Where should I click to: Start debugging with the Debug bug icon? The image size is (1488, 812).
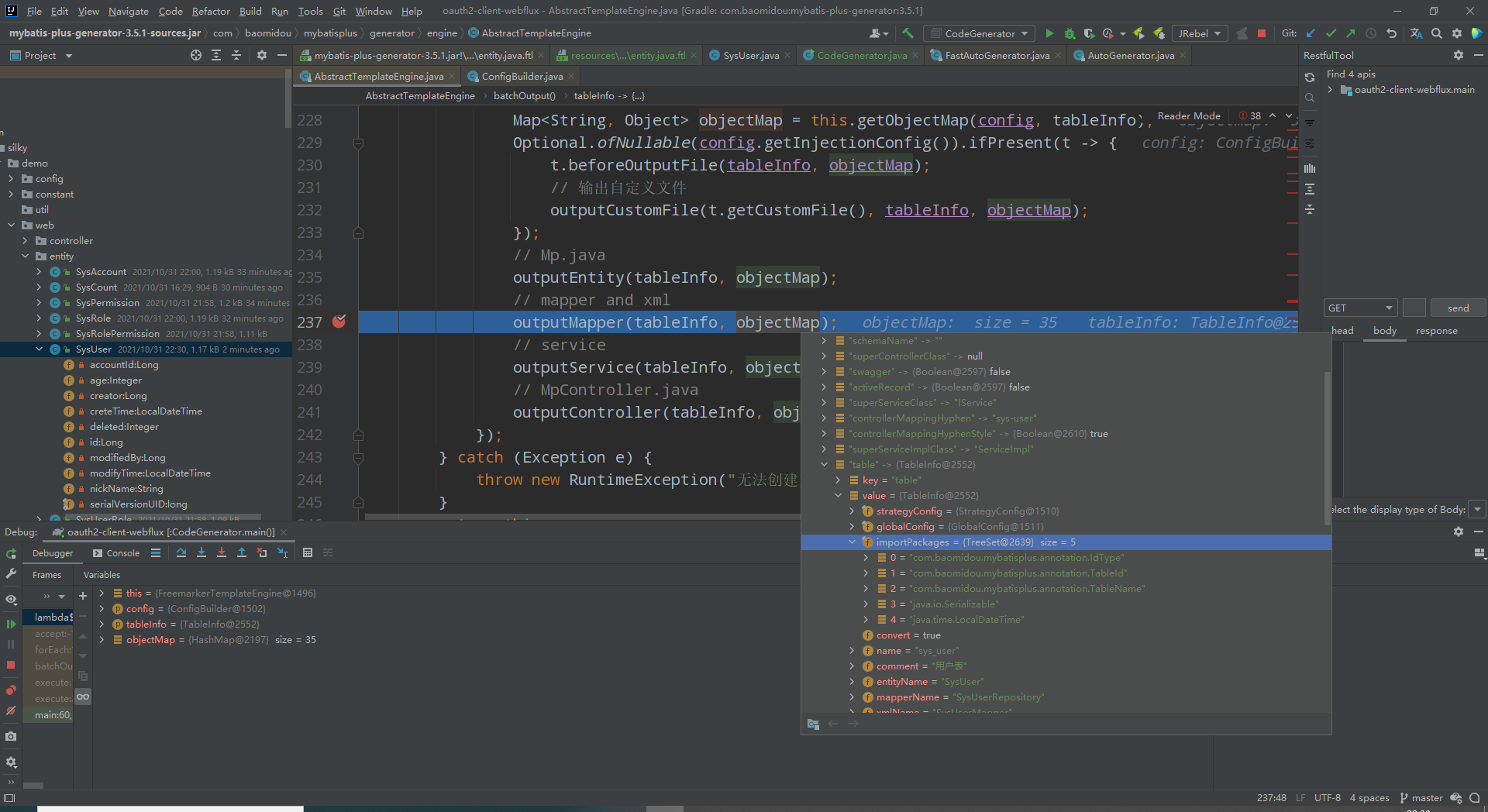(x=1069, y=33)
